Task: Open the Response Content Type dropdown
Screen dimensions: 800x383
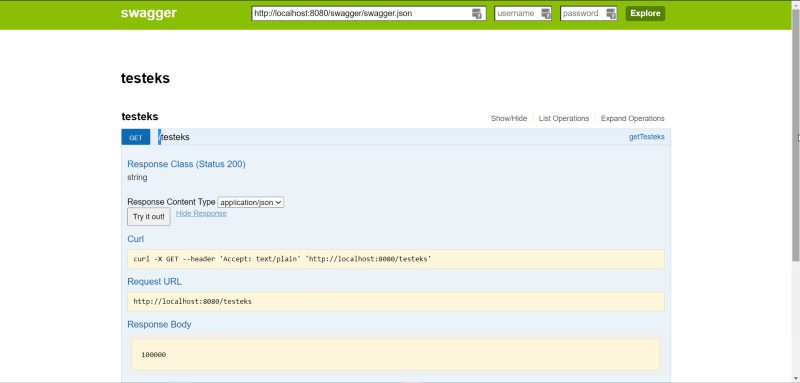Action: 251,202
